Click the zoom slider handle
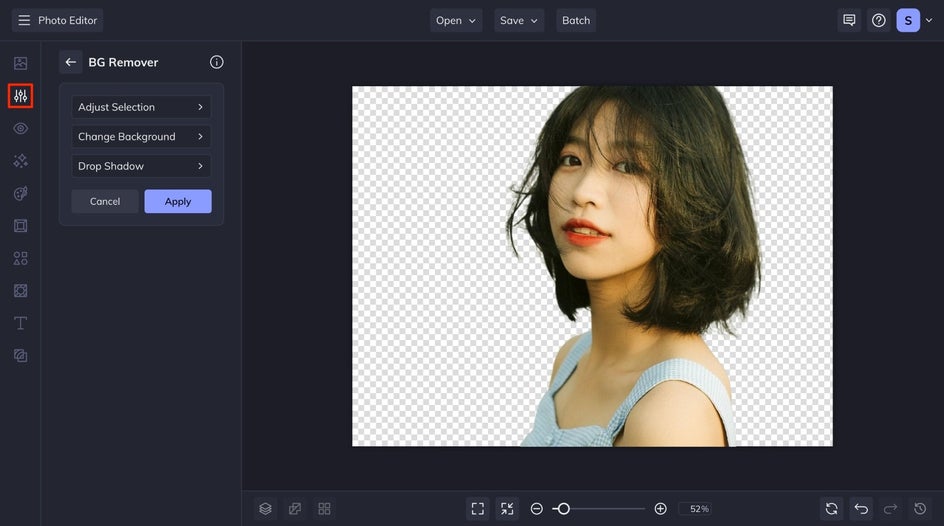 pos(563,509)
